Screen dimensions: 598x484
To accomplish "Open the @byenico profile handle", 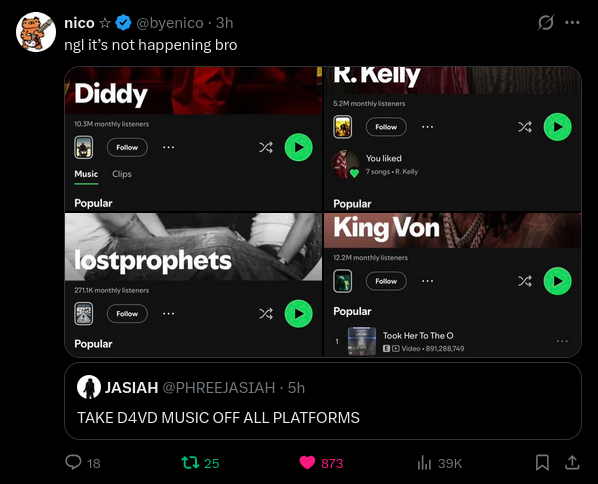I will tap(170, 23).
